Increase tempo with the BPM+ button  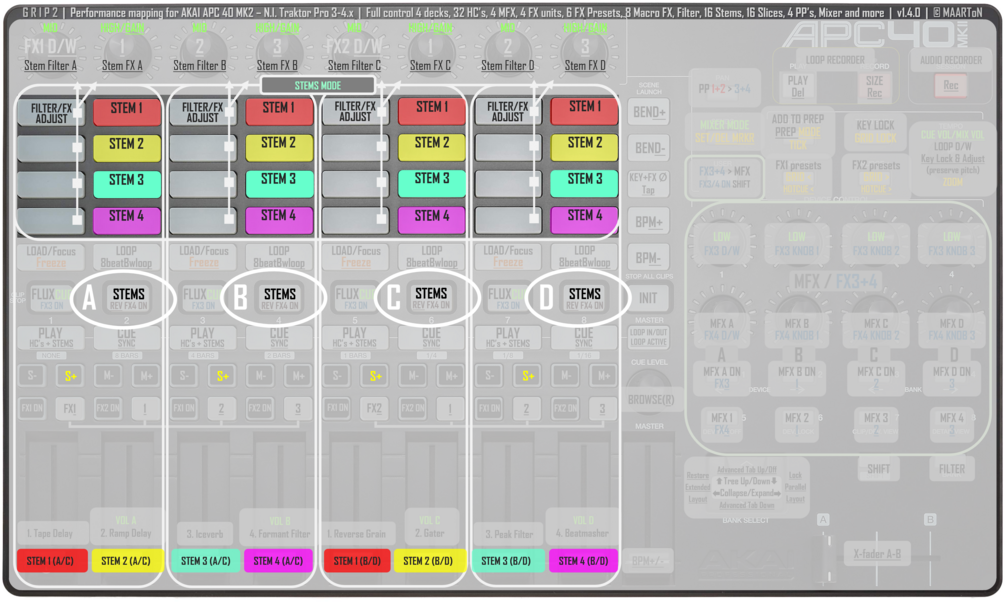tap(649, 222)
